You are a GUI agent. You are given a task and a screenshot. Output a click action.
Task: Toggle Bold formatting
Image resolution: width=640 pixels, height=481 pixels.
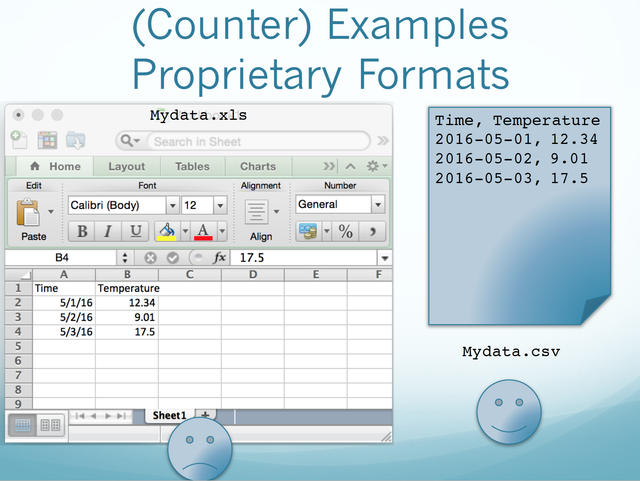click(x=82, y=232)
